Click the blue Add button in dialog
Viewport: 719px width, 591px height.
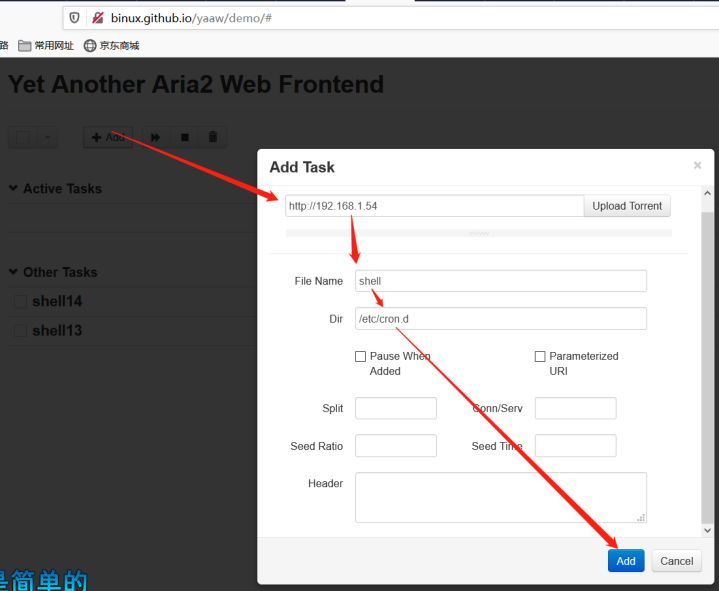(626, 561)
